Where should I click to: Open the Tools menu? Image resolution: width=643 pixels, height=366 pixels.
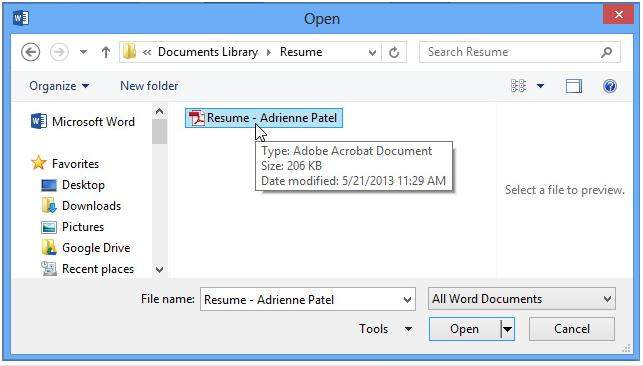[385, 329]
